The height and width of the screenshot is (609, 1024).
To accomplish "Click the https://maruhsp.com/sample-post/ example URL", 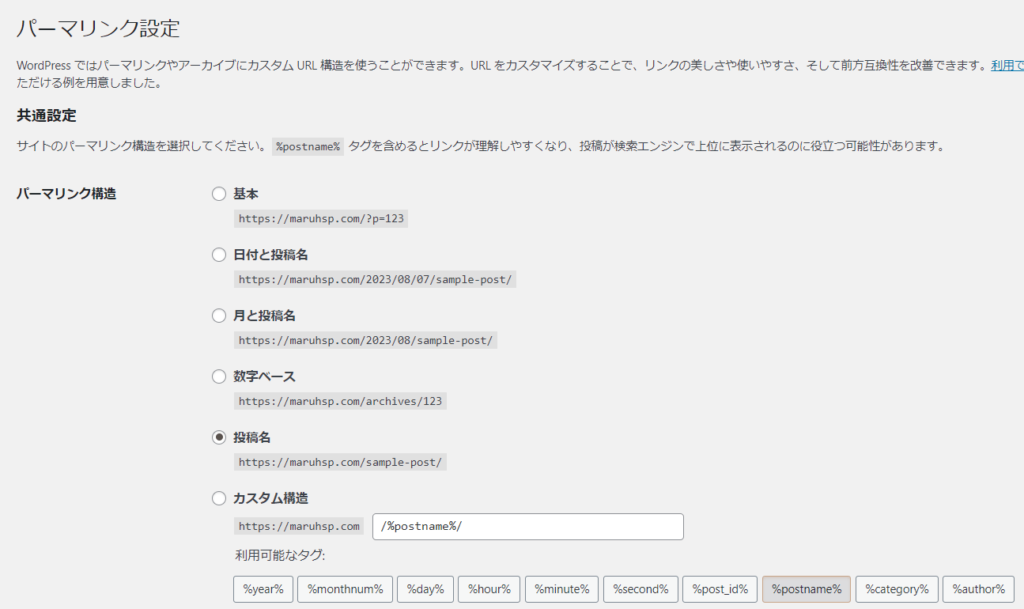I will (x=340, y=462).
